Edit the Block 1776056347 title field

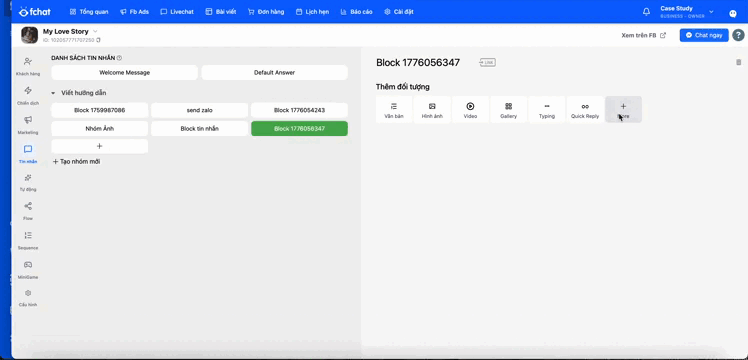pos(418,62)
